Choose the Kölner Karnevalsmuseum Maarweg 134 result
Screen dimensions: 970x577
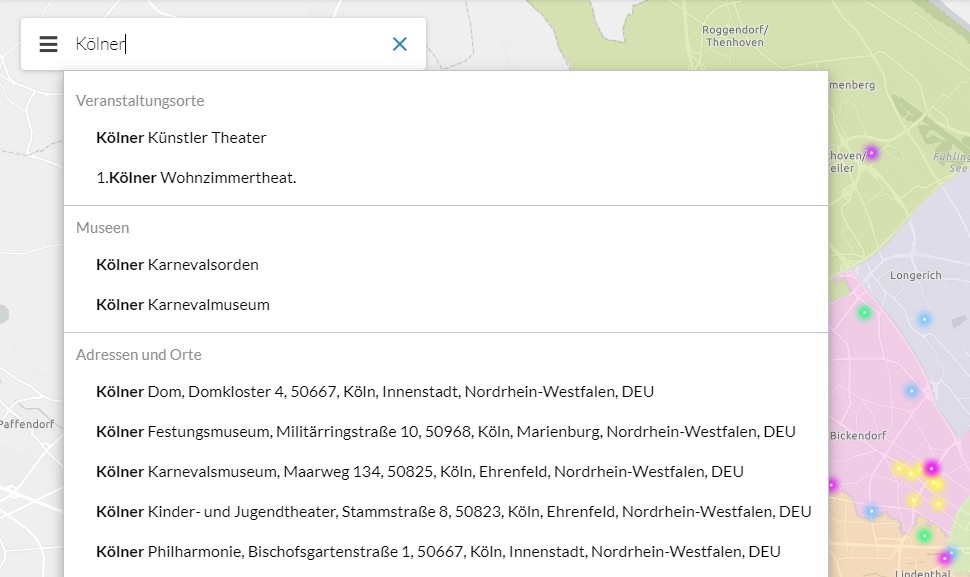coord(419,471)
